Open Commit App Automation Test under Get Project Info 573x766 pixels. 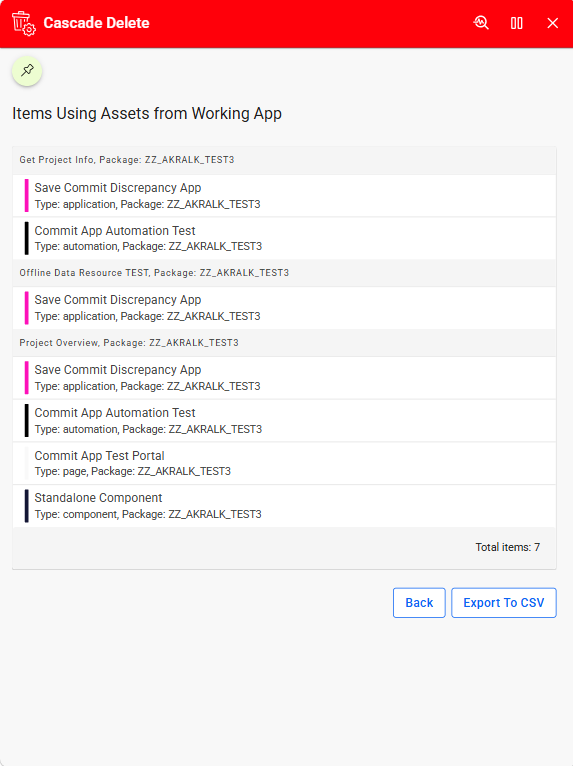point(284,238)
